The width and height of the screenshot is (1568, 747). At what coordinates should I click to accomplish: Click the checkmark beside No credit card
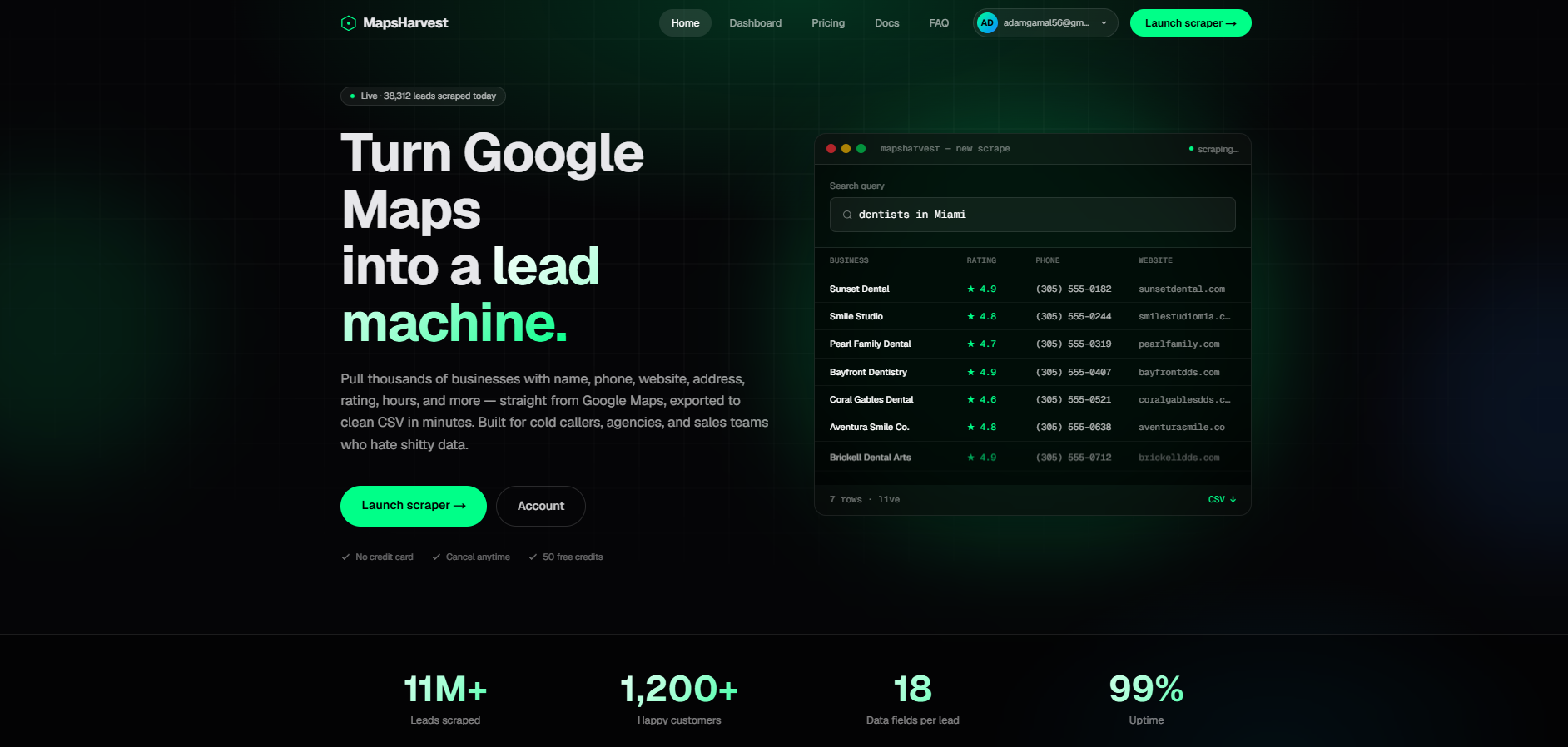click(345, 557)
